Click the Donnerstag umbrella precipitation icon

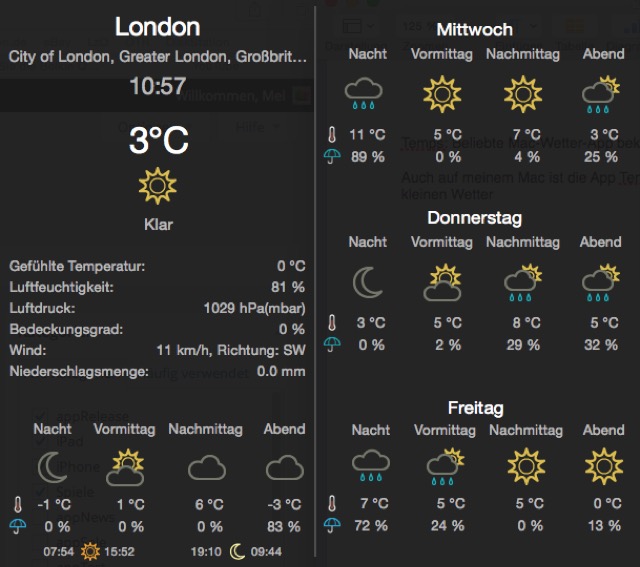(332, 345)
